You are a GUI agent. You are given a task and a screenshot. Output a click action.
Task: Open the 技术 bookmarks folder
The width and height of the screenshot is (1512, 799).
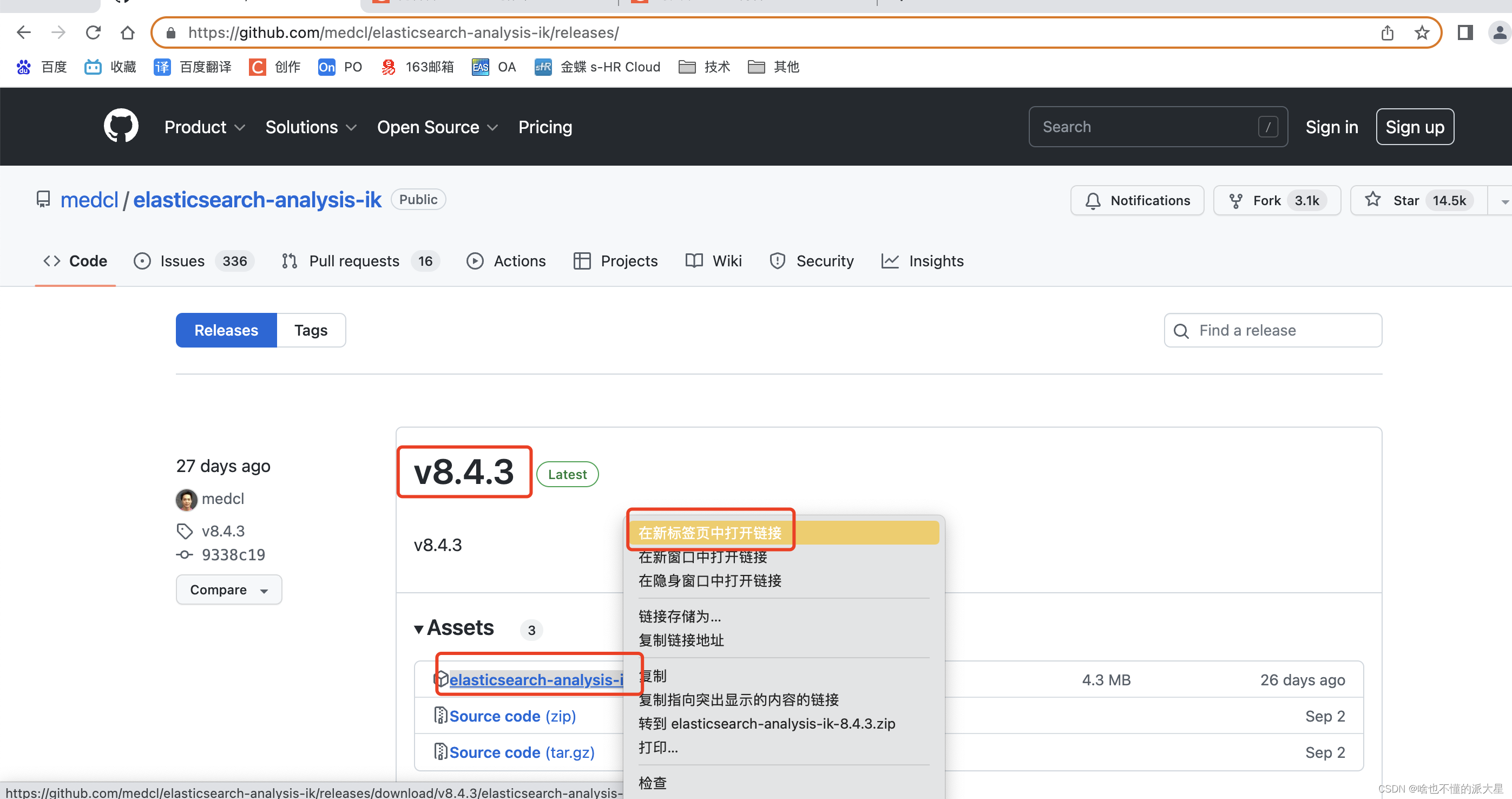(x=705, y=67)
